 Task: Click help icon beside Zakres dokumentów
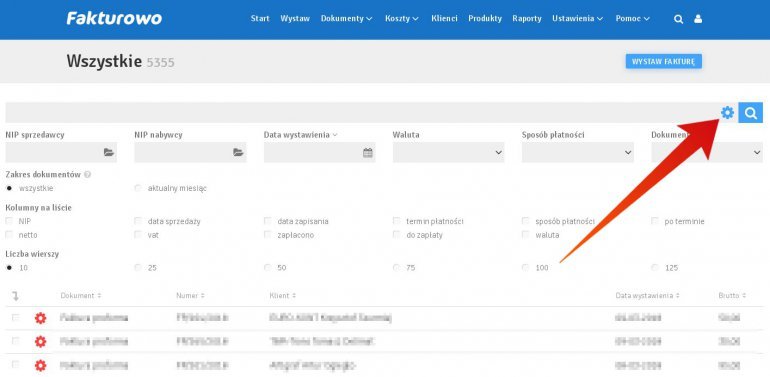pyautogui.click(x=87, y=174)
